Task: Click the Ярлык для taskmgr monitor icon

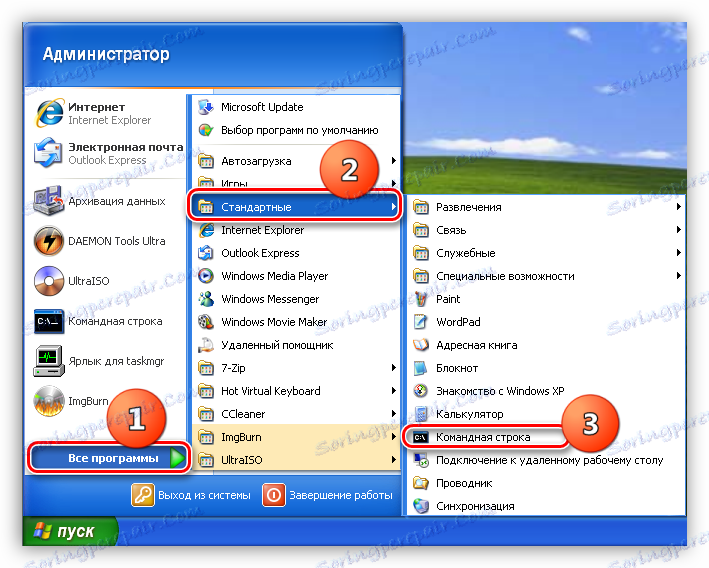Action: tap(48, 361)
